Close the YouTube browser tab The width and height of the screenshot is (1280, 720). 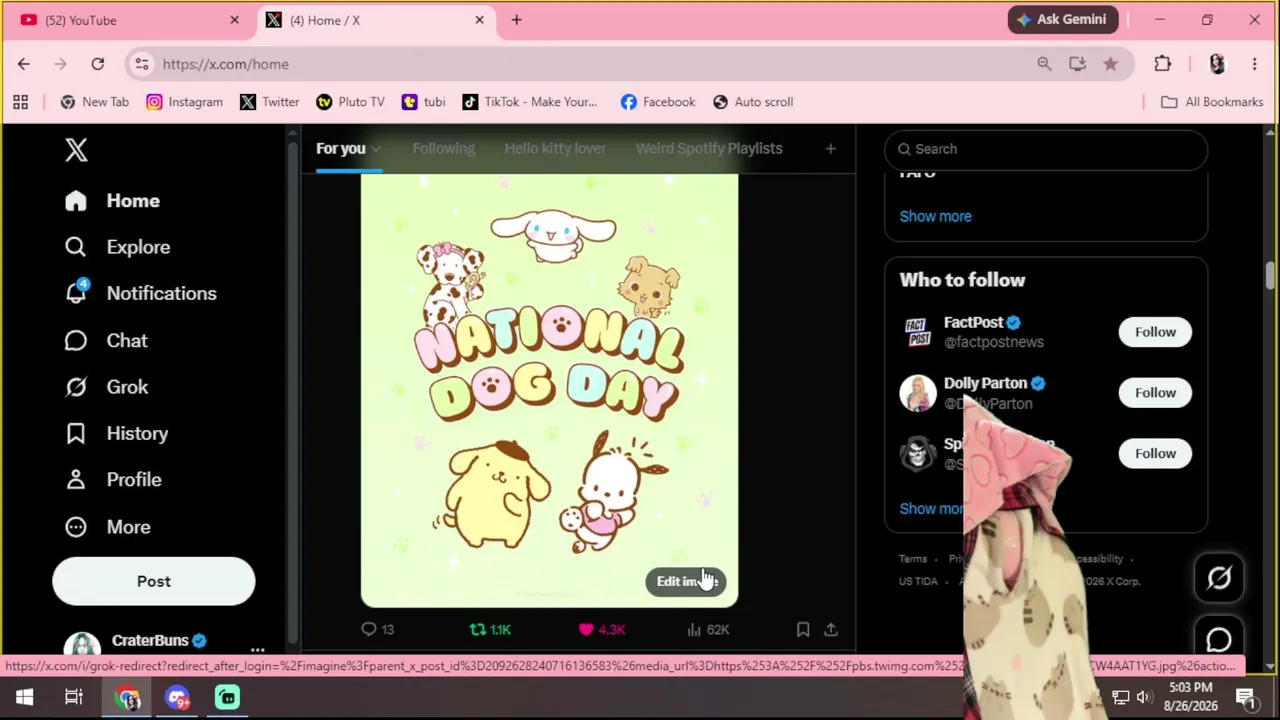point(234,20)
